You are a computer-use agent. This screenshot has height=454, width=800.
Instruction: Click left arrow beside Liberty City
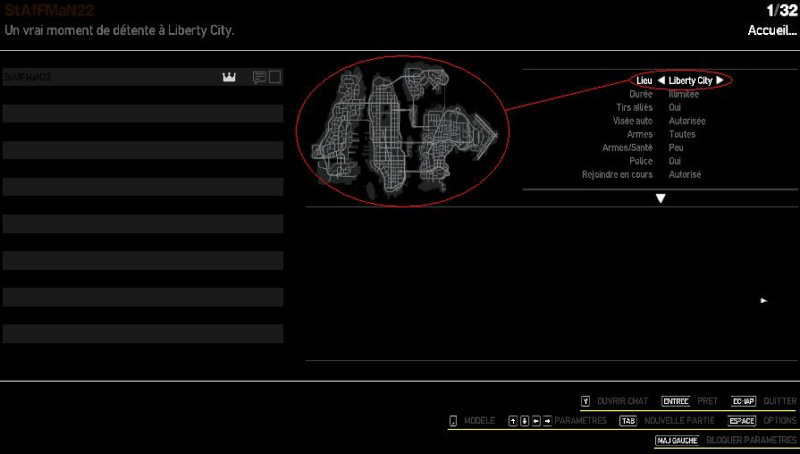click(x=661, y=80)
